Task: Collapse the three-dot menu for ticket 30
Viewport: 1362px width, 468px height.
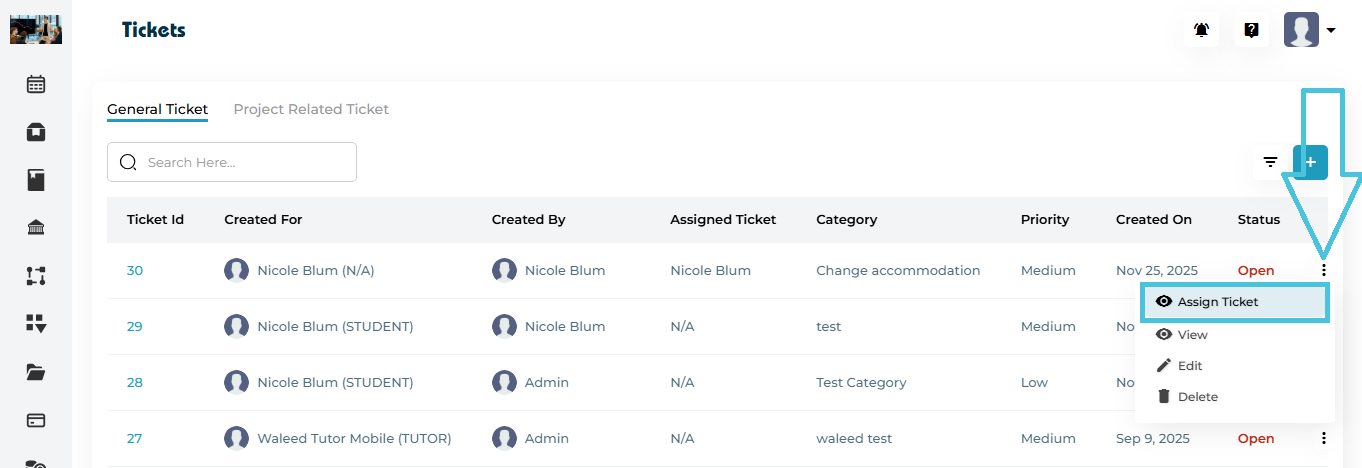Action: click(x=1324, y=270)
